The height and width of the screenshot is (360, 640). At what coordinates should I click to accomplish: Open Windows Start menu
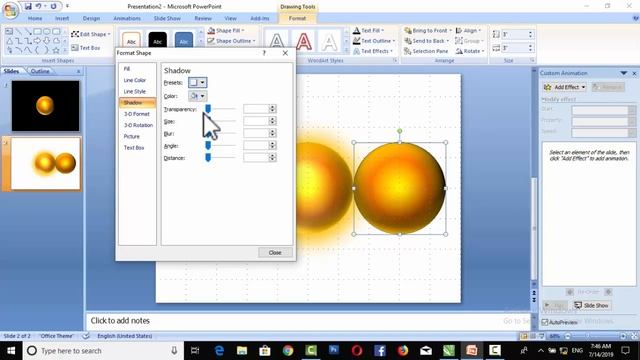[x=11, y=351]
